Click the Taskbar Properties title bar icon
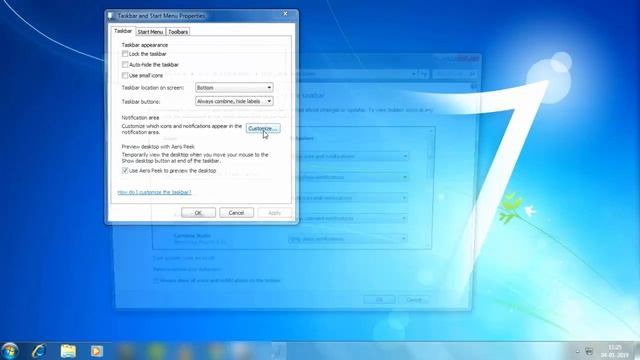Screen dimensions: 640x360 (111, 16)
